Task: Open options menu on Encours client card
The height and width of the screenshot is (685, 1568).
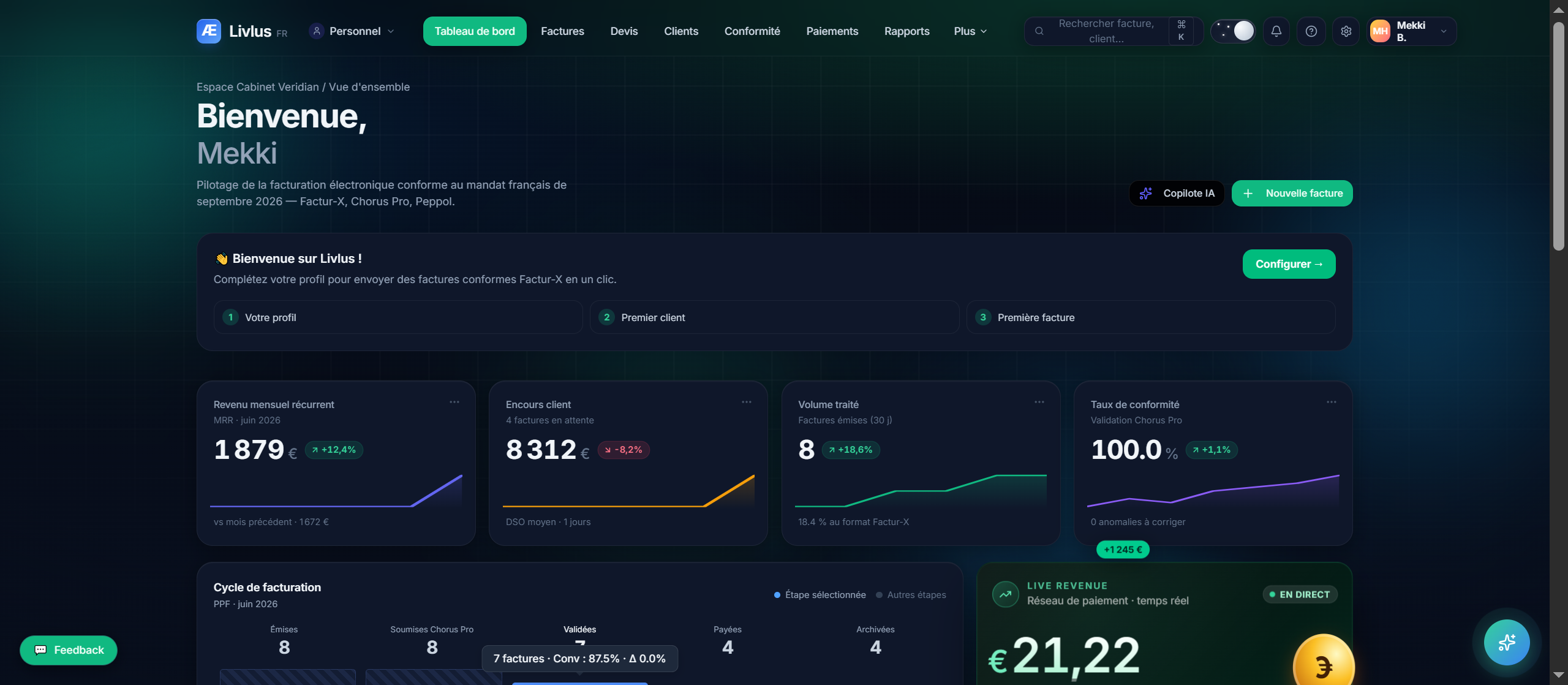Action: point(747,402)
